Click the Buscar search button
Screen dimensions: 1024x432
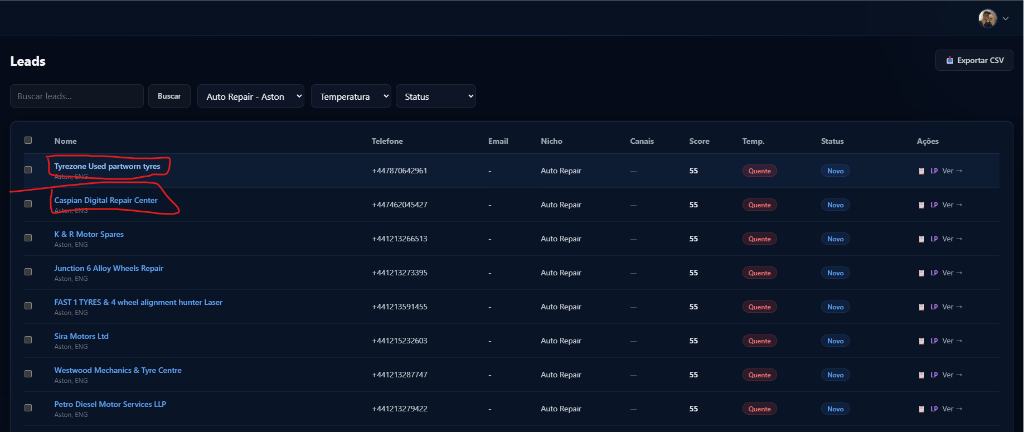click(169, 96)
